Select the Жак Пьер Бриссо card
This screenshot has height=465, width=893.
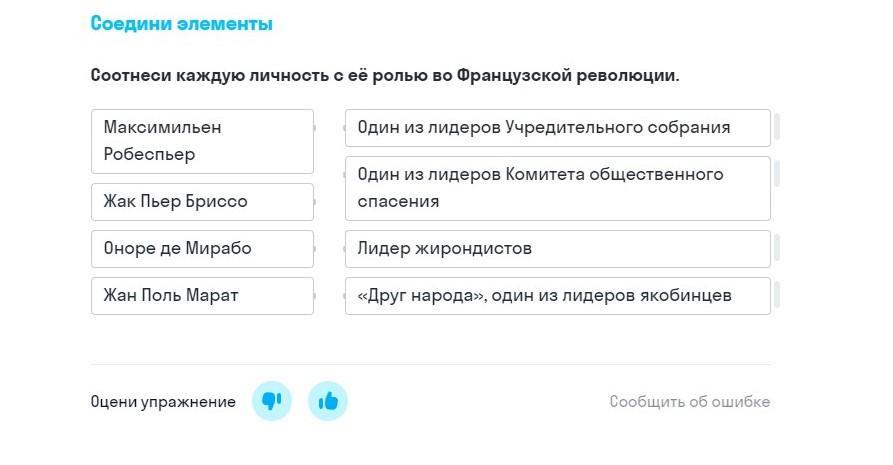pos(202,202)
